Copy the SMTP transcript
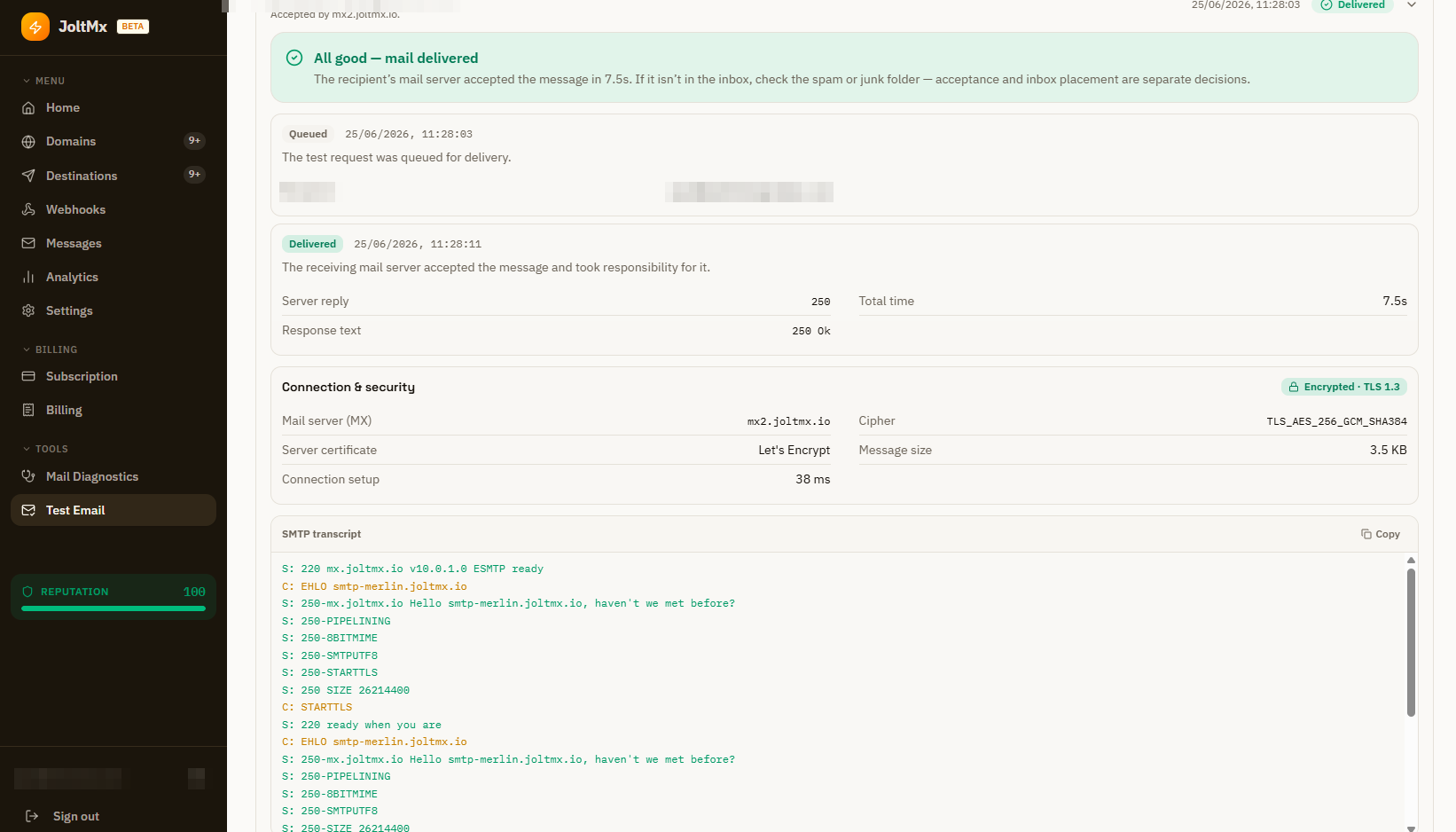 pos(1381,534)
